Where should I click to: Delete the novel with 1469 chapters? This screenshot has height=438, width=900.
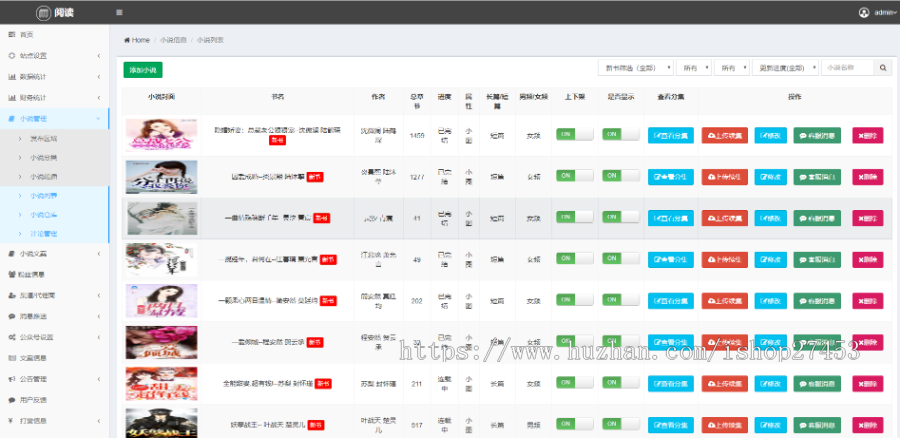[867, 135]
